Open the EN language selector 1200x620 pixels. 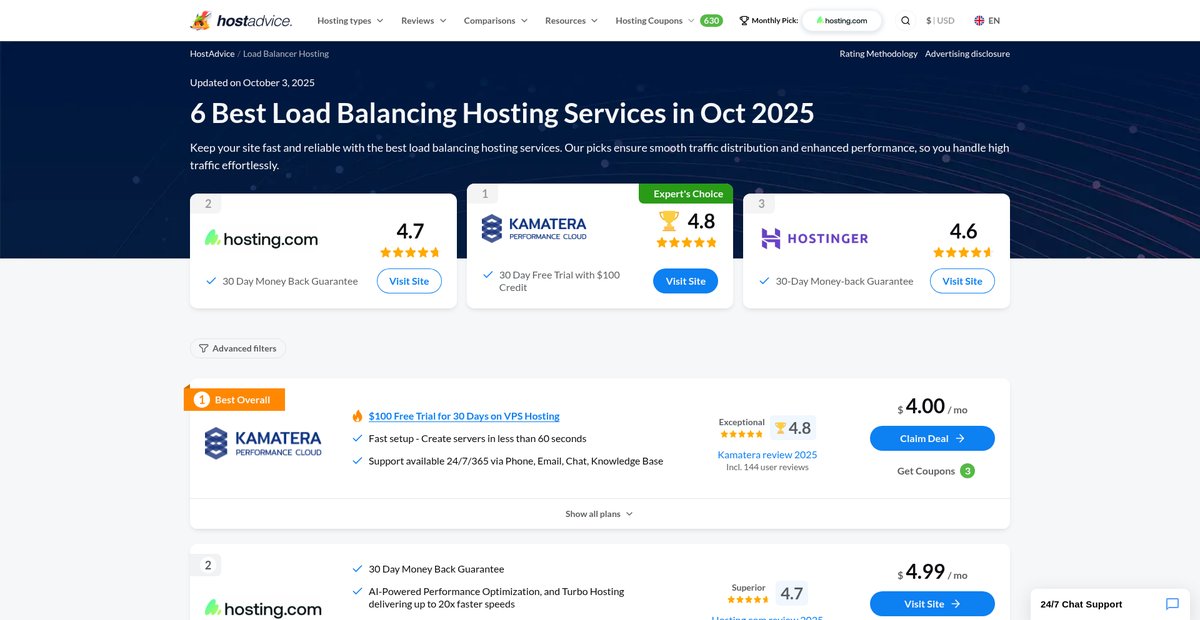tap(986, 20)
